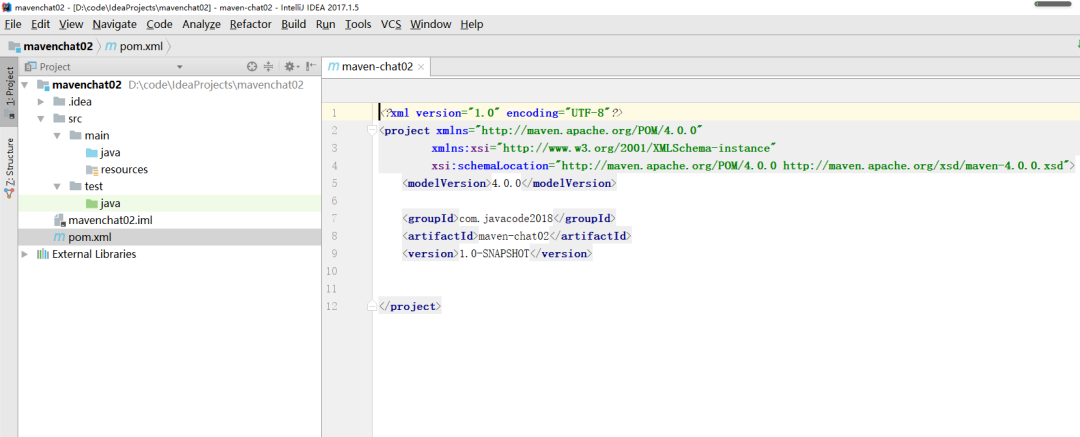The width and height of the screenshot is (1080, 437).
Task: Fold the project tag at line 2
Action: point(373,130)
